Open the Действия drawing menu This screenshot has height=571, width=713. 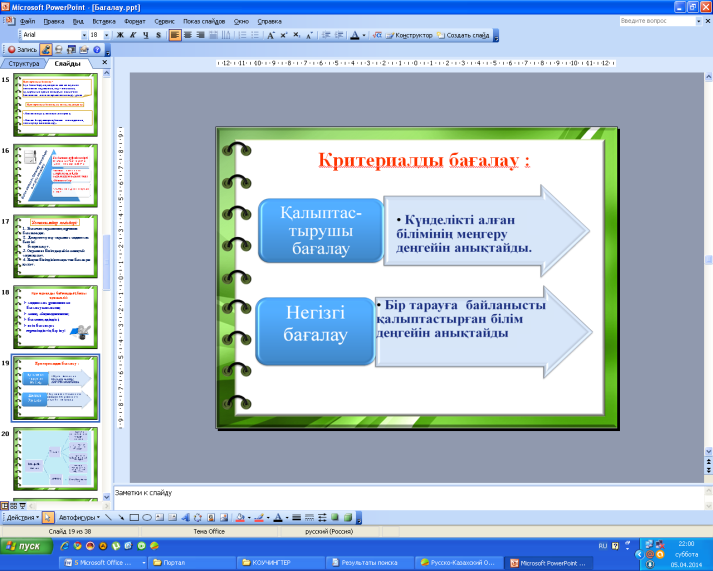(x=22, y=517)
